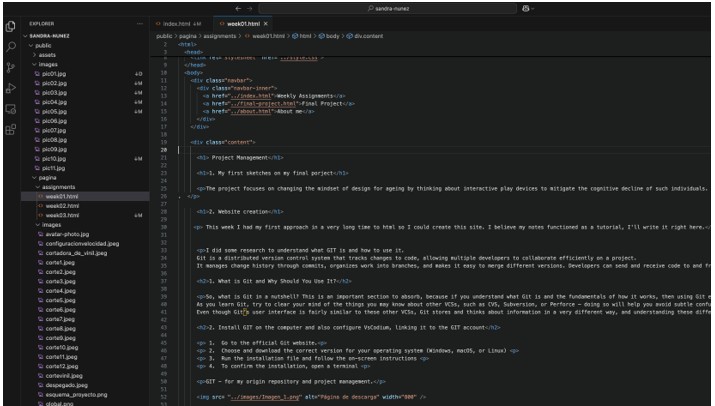Open configuracionvelocidad.jpeg file

(x=82, y=244)
